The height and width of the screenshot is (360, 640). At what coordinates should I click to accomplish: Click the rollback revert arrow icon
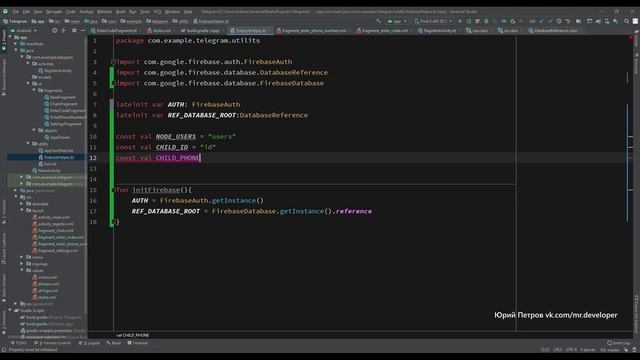tap(567, 21)
